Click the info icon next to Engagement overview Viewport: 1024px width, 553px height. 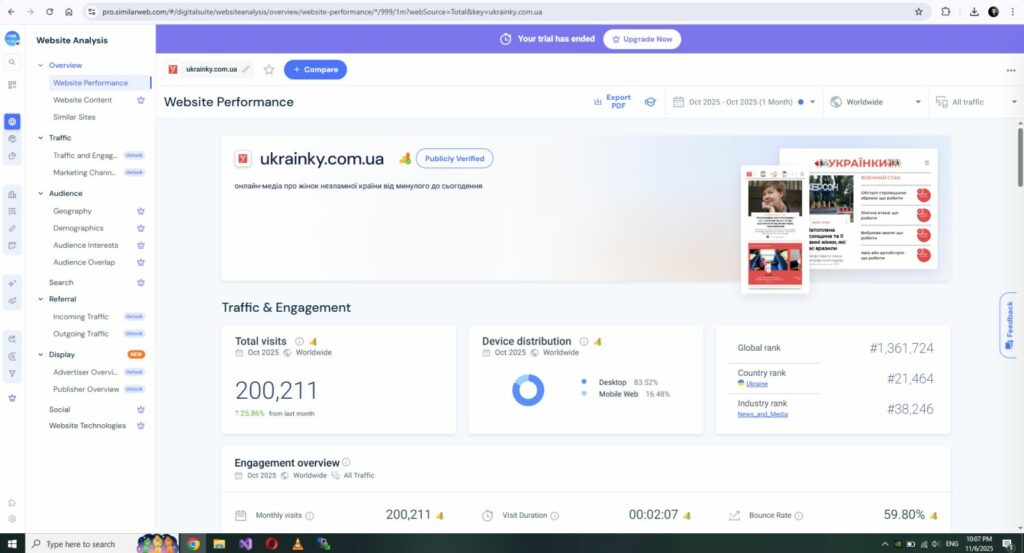(346, 463)
